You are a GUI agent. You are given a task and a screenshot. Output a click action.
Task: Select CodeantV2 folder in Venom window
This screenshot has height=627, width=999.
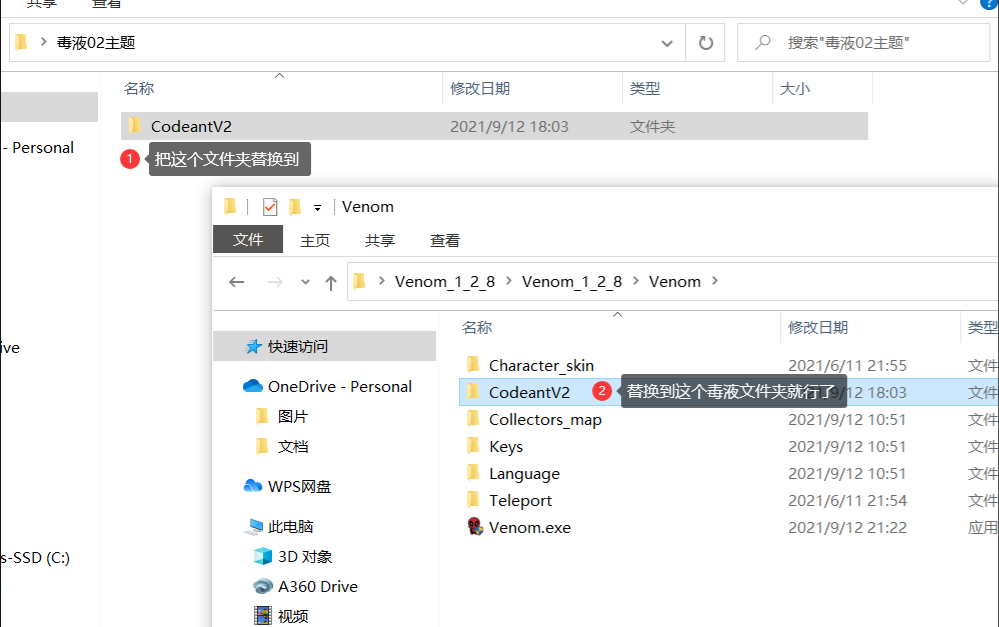(529, 393)
